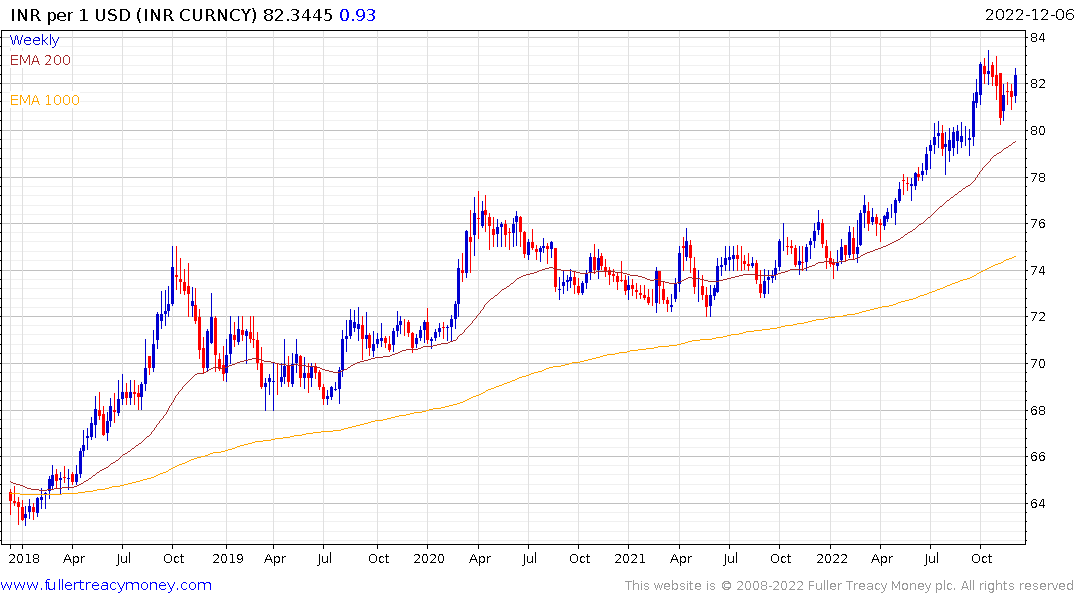Click the 72 price axis label
Viewport: 1075px width, 600px height.
(1038, 317)
